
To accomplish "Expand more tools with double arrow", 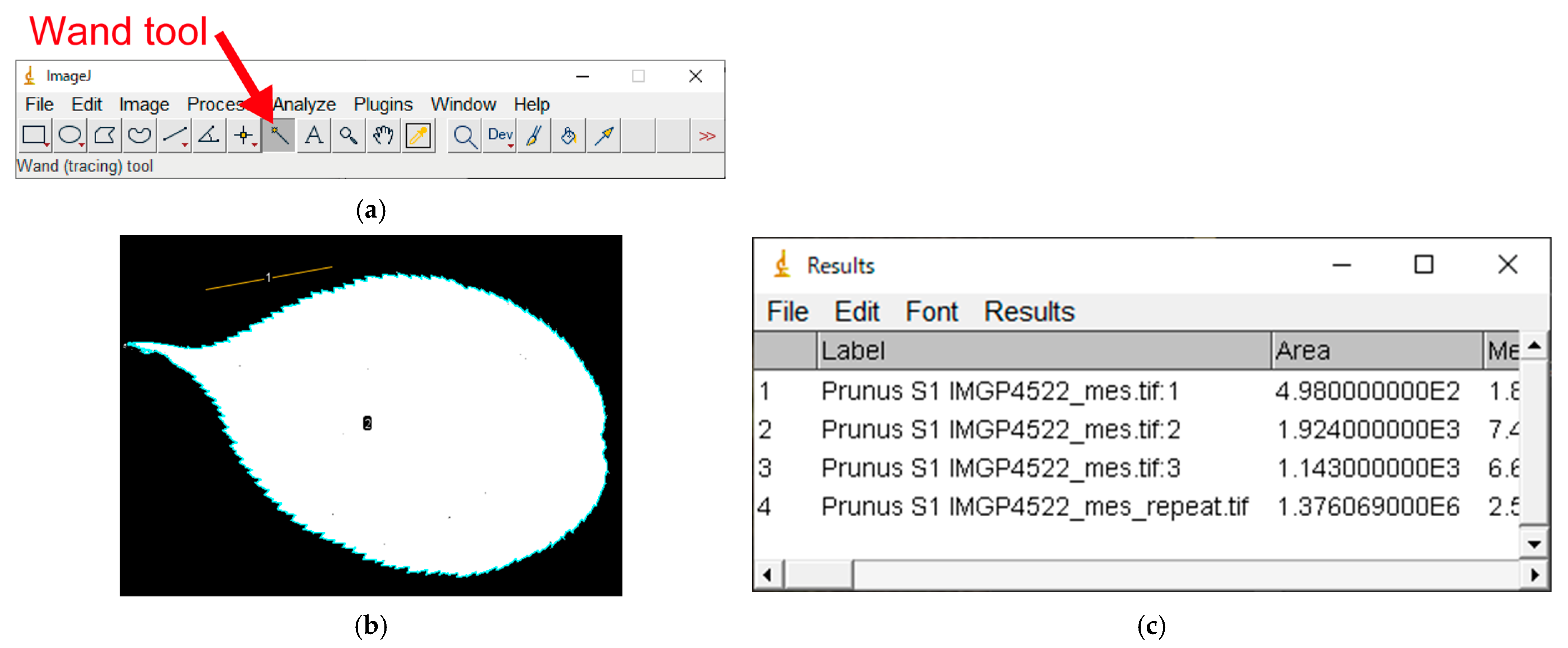I will coord(707,136).
